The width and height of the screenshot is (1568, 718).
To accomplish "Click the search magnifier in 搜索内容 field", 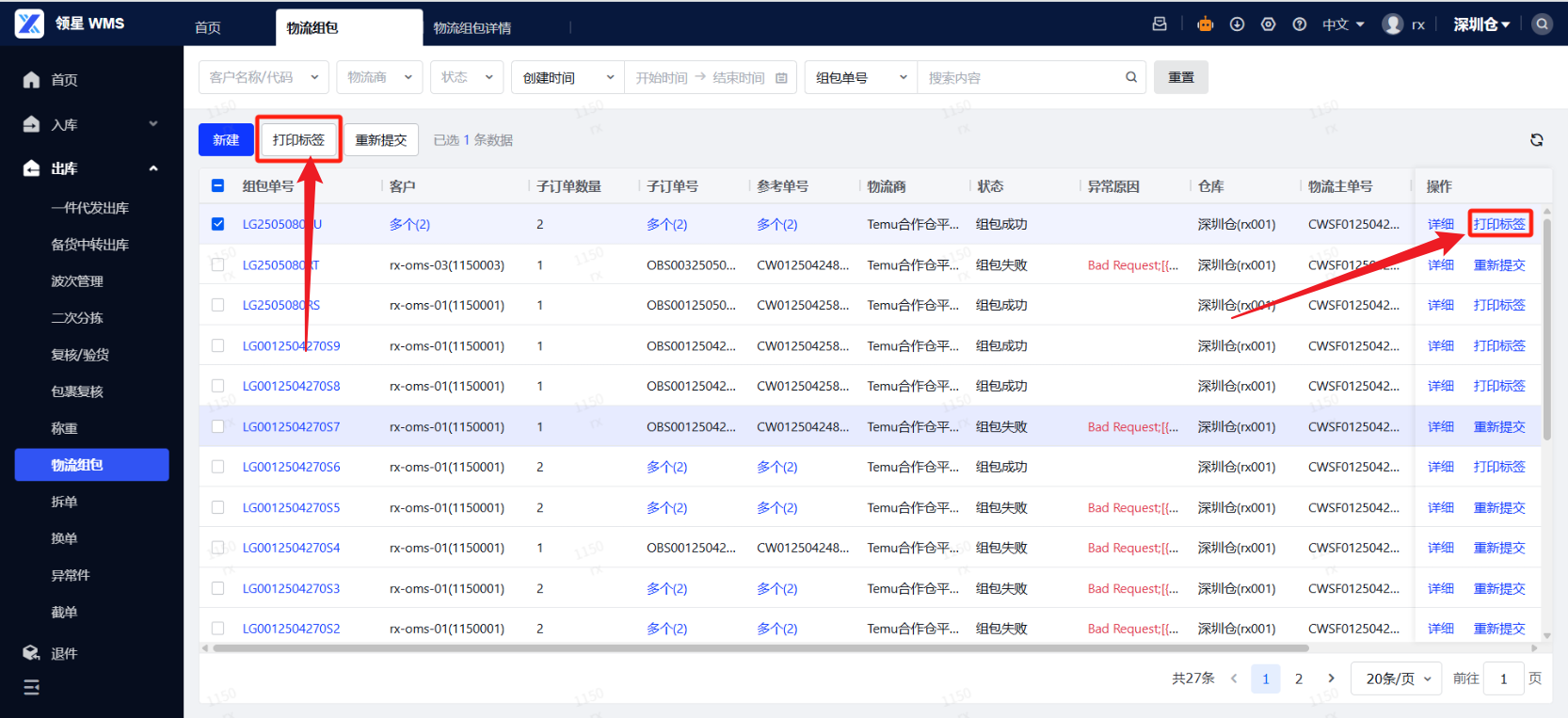I will click(1130, 77).
